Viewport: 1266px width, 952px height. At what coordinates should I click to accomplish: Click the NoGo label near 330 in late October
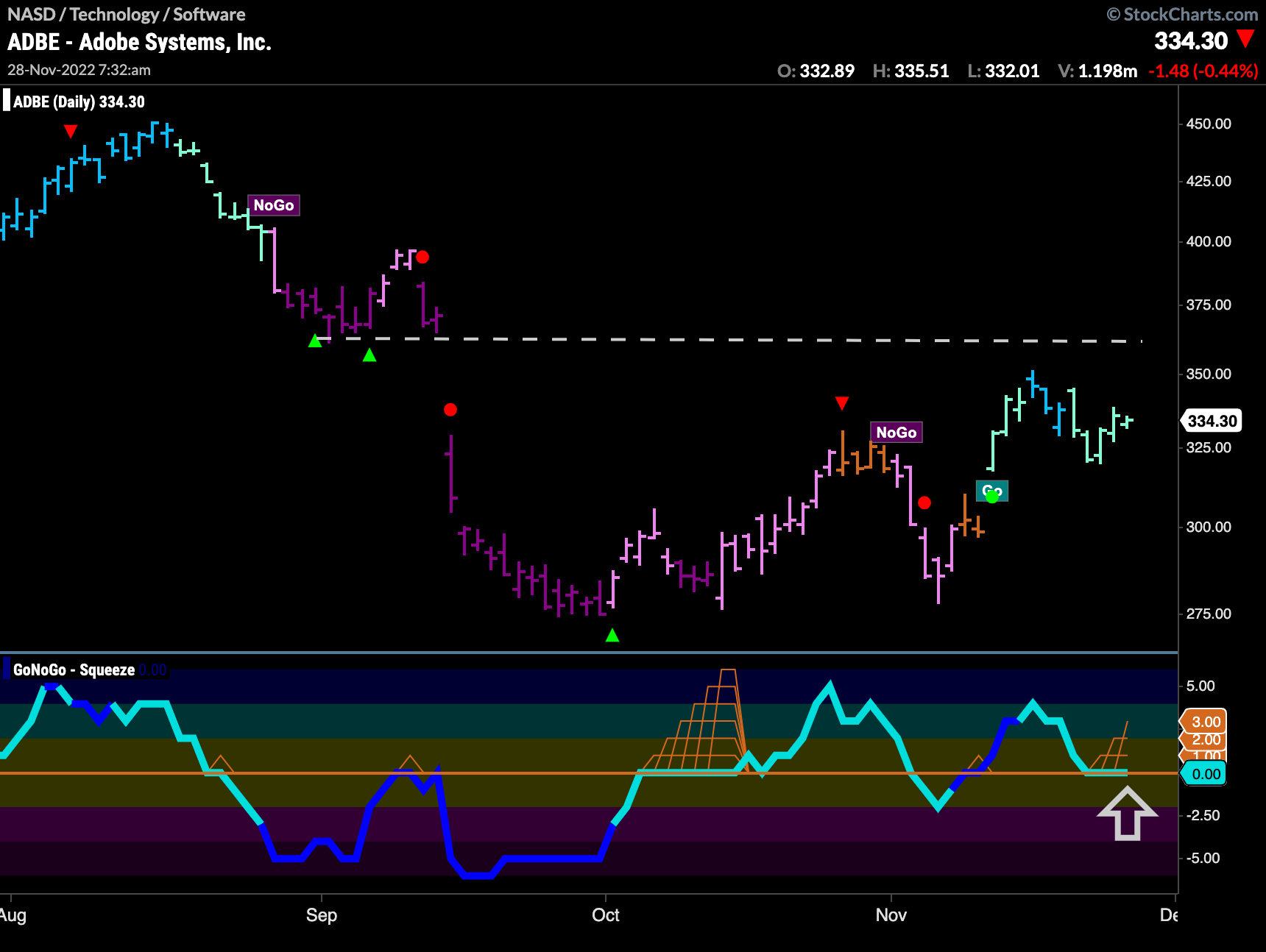[x=896, y=433]
